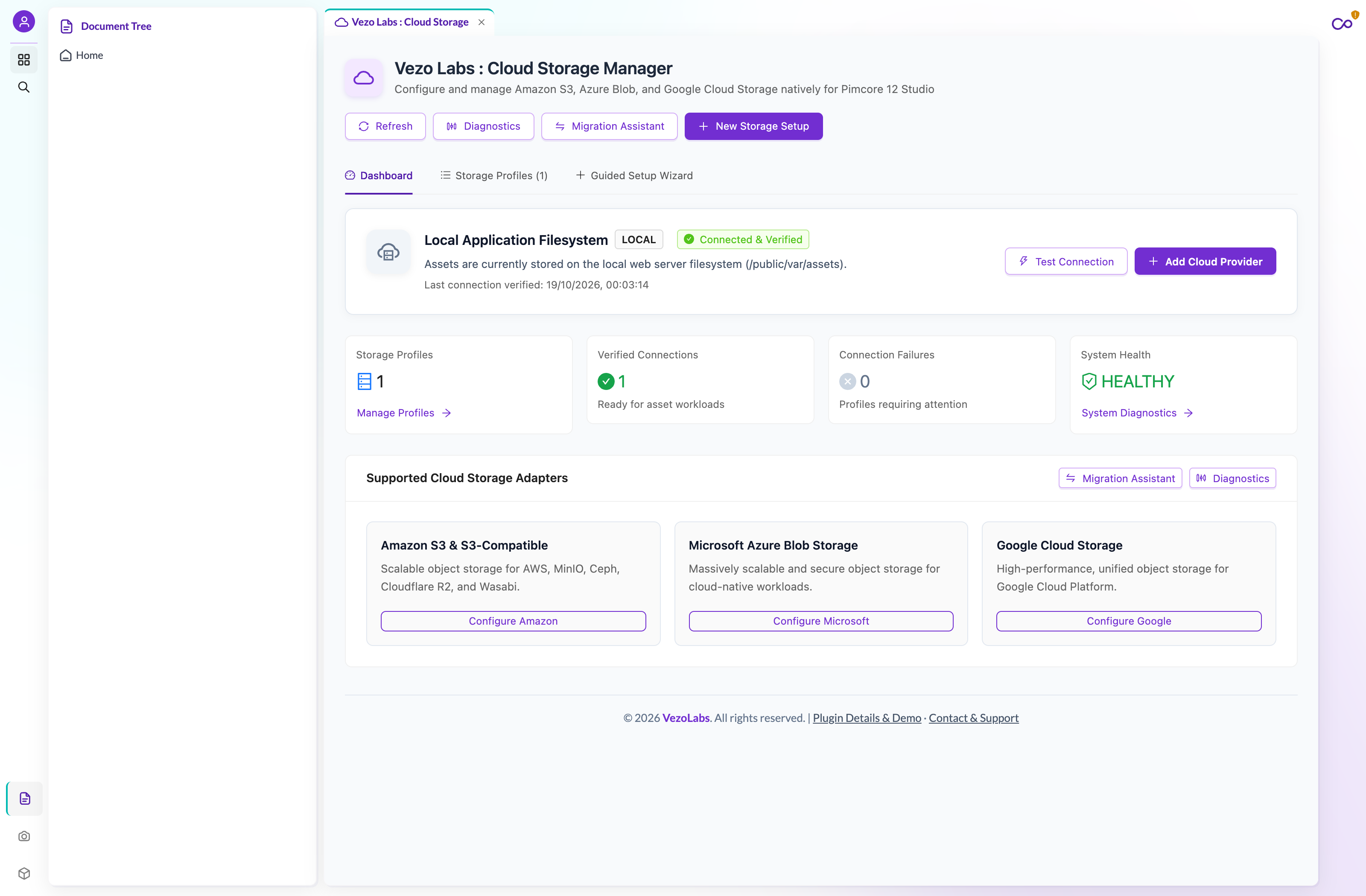Image resolution: width=1366 pixels, height=896 pixels.
Task: Click the green verified connections check icon
Action: tap(606, 381)
